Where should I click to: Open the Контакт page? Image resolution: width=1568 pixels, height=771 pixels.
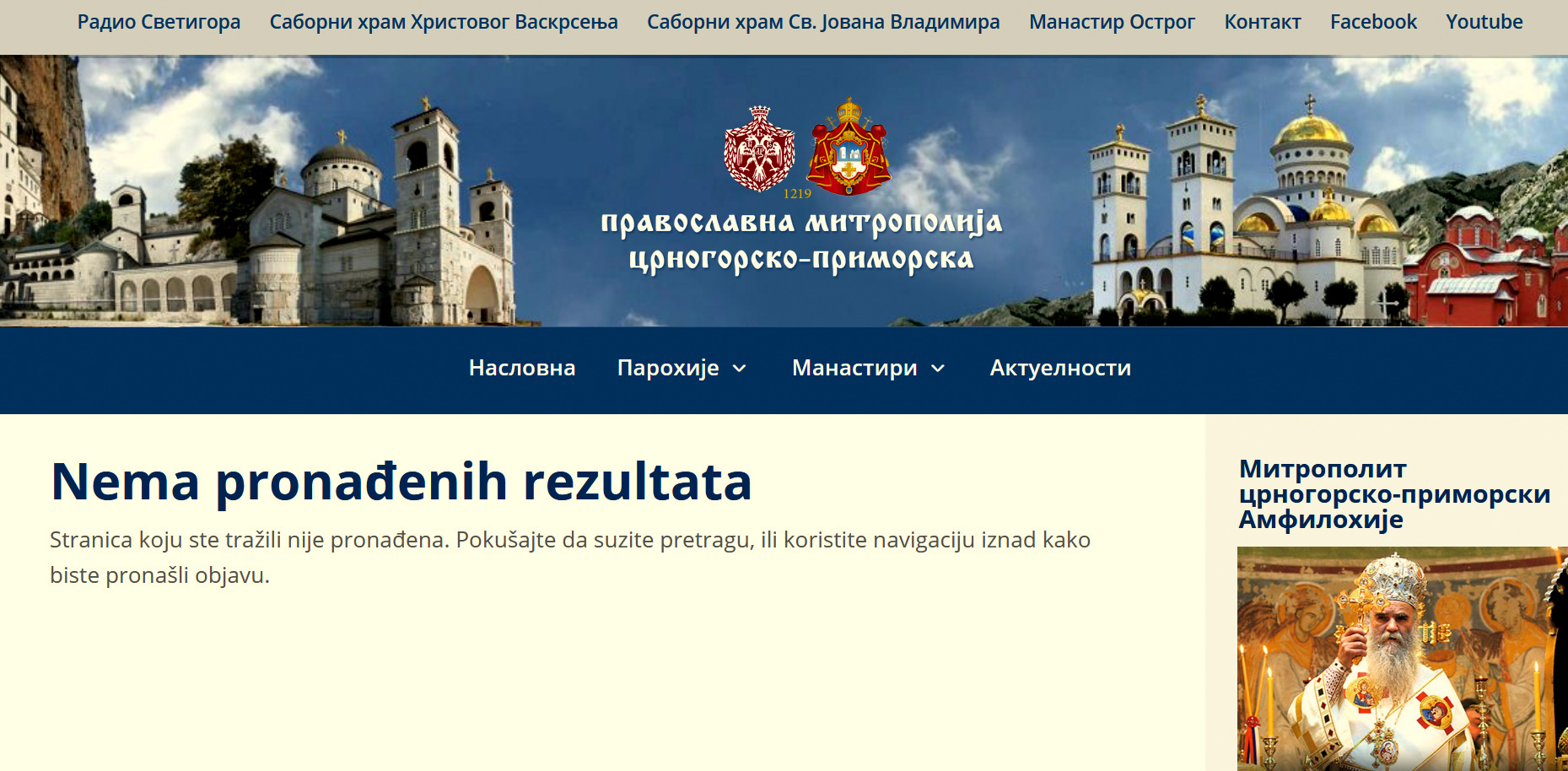[1263, 22]
